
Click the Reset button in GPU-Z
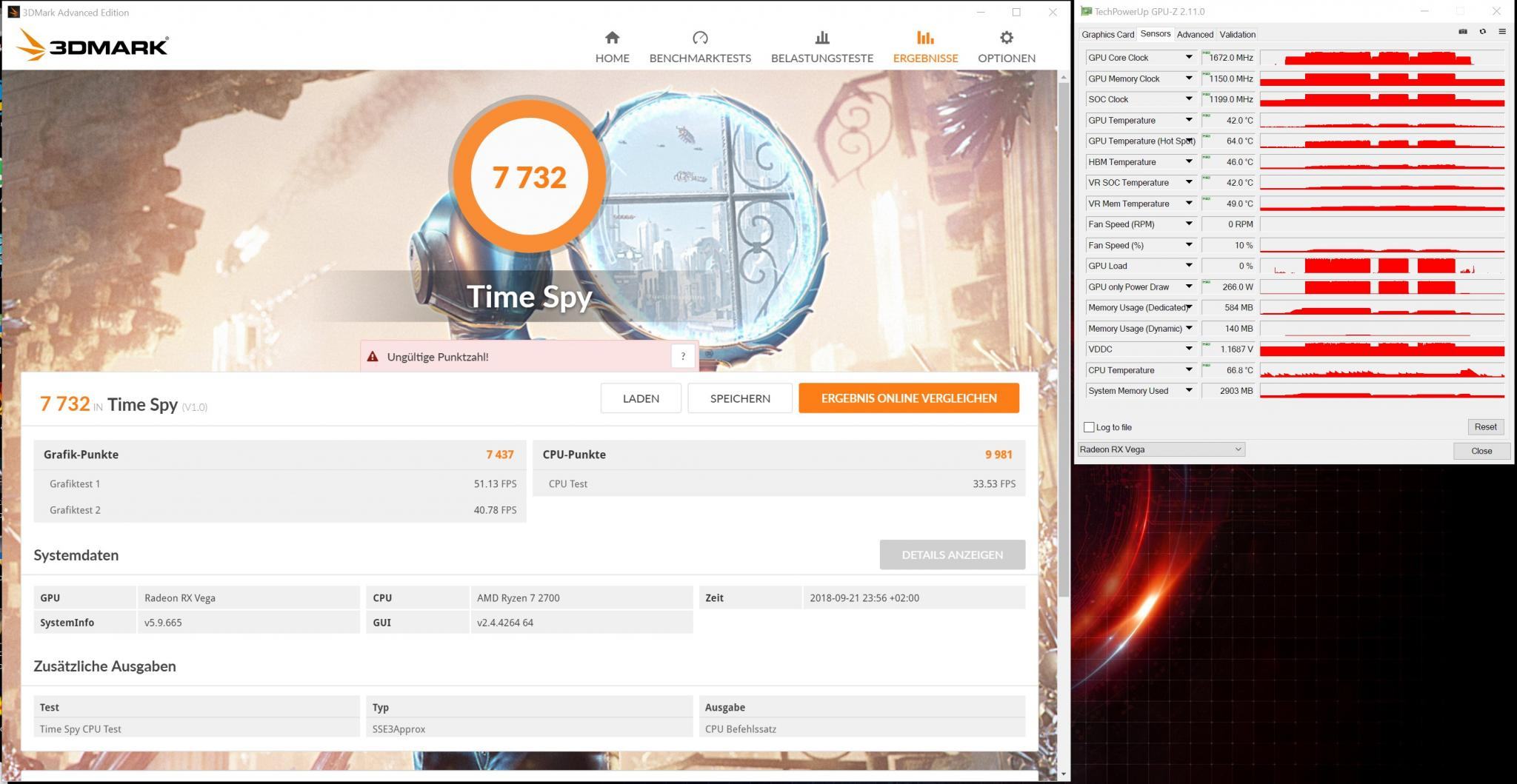click(1485, 426)
